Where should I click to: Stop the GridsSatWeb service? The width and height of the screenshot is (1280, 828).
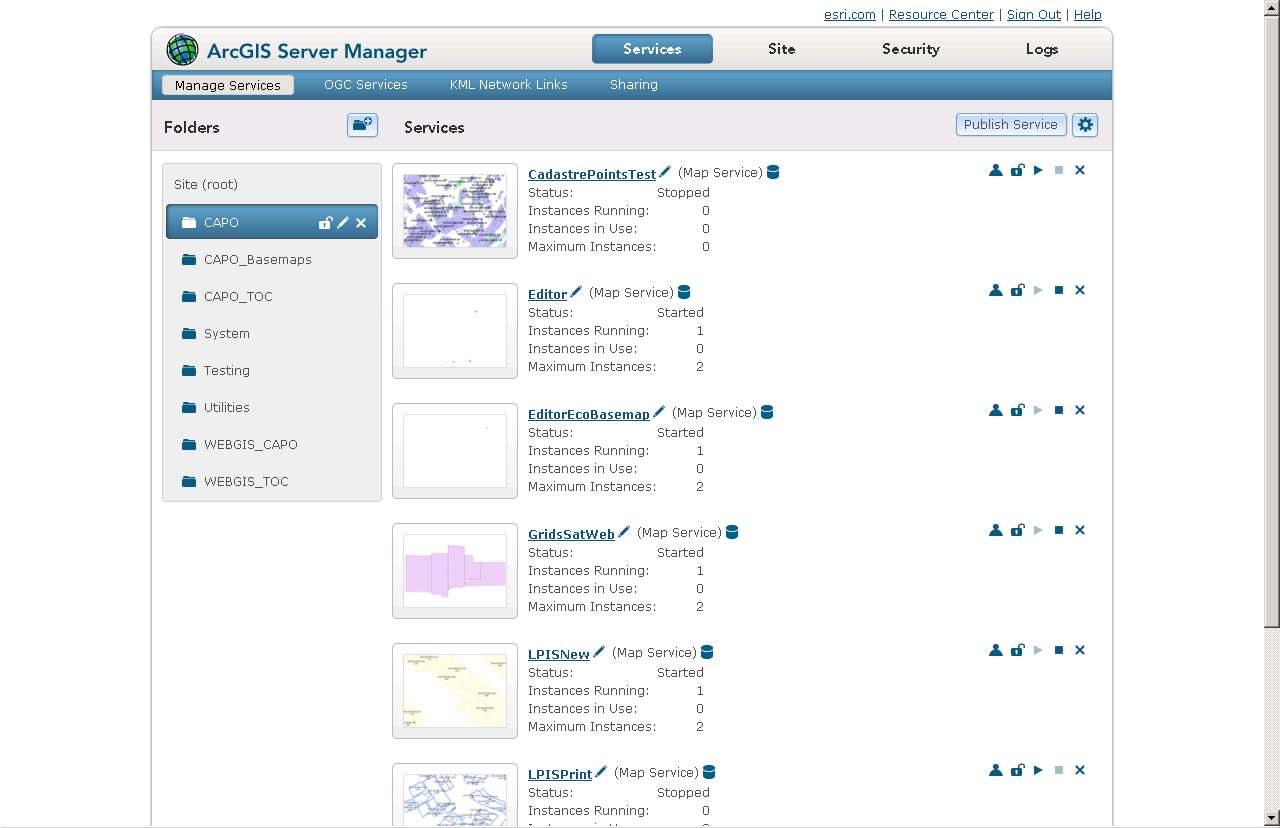tap(1059, 530)
